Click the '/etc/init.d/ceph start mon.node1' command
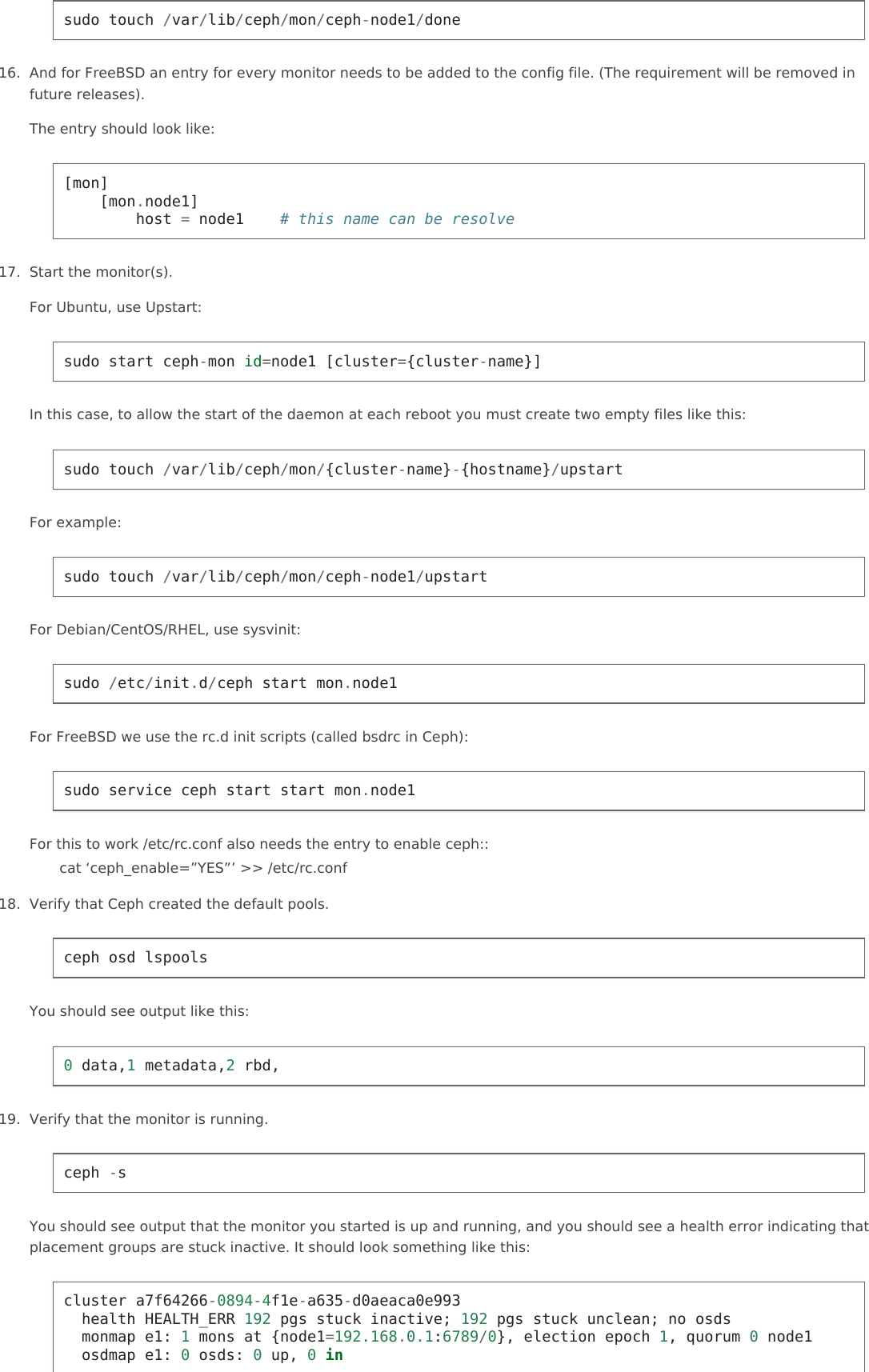869x1372 pixels. pos(230,683)
